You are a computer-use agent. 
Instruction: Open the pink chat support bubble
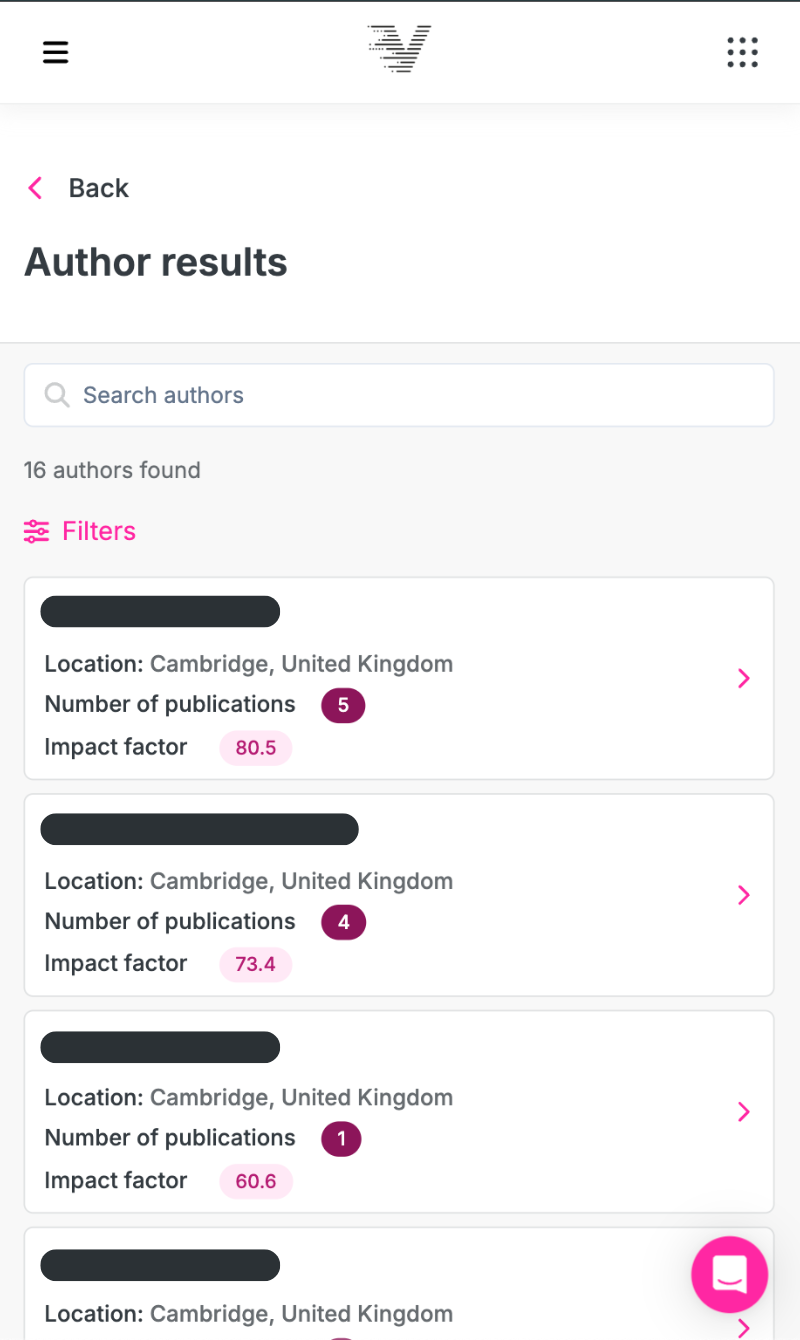click(x=729, y=1274)
